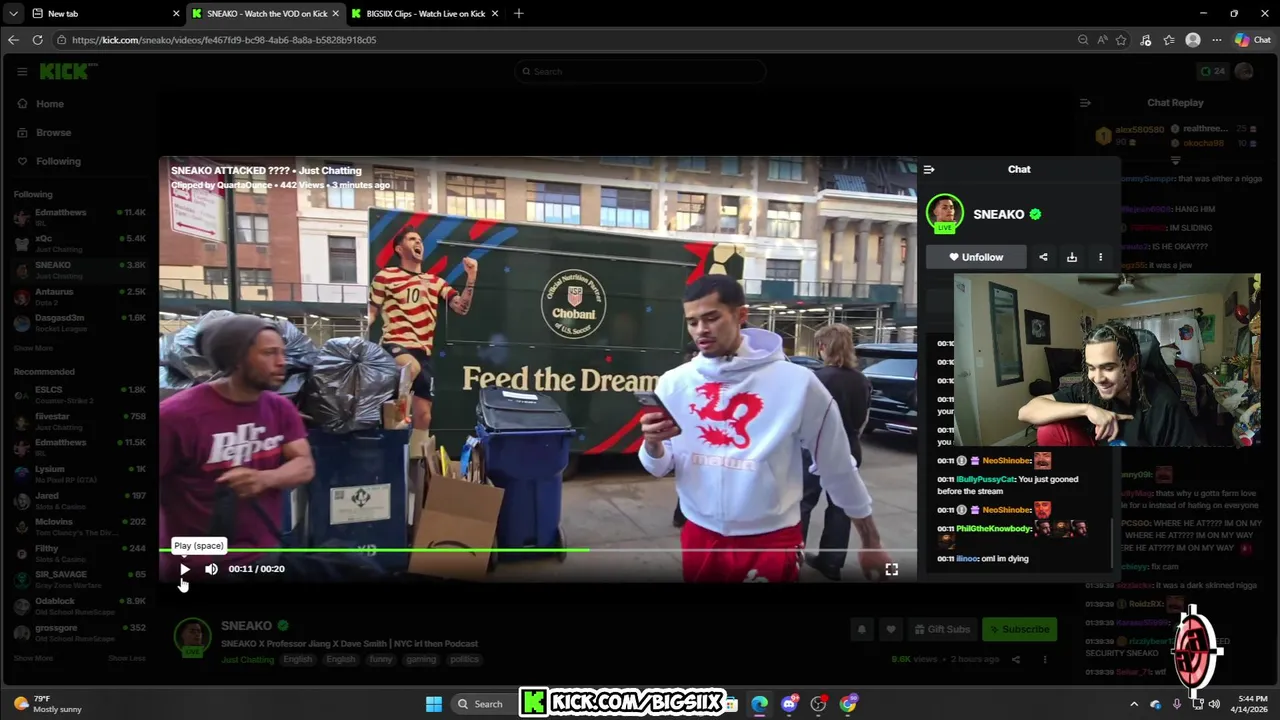Toggle notifications bell for SNEAKO
The width and height of the screenshot is (1280, 720).
[x=861, y=629]
